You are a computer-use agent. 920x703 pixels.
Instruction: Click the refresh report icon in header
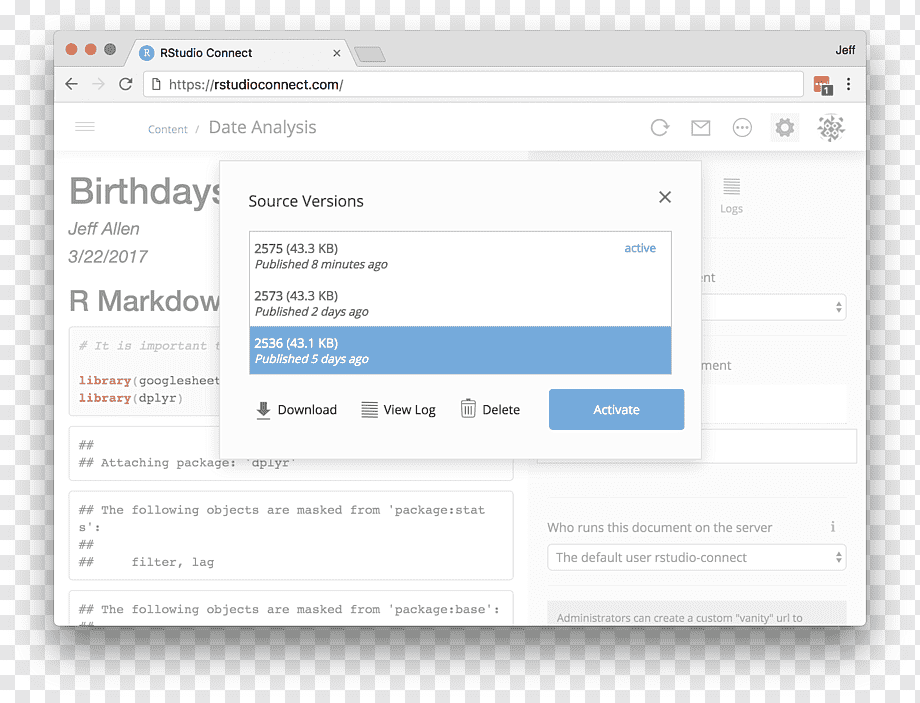(x=659, y=127)
